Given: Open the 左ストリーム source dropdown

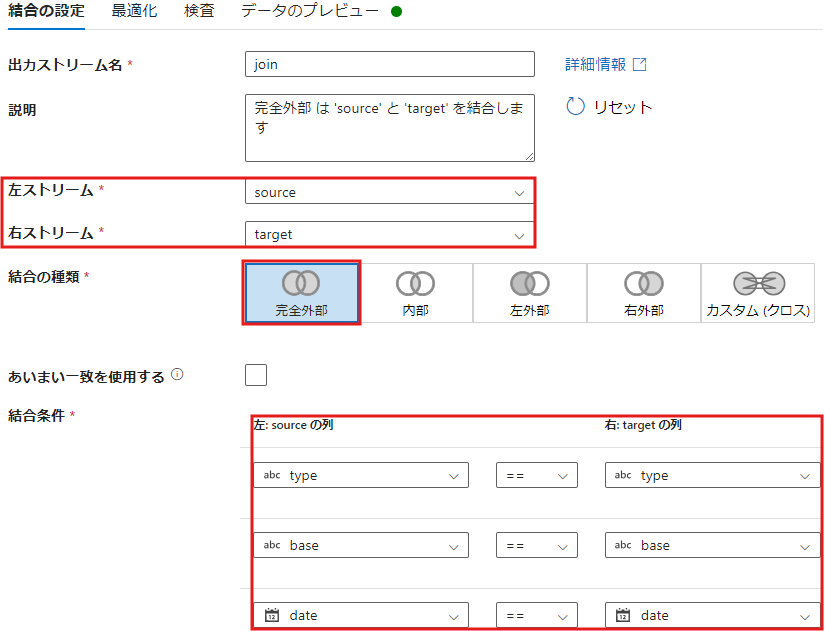Looking at the screenshot, I should coord(389,192).
